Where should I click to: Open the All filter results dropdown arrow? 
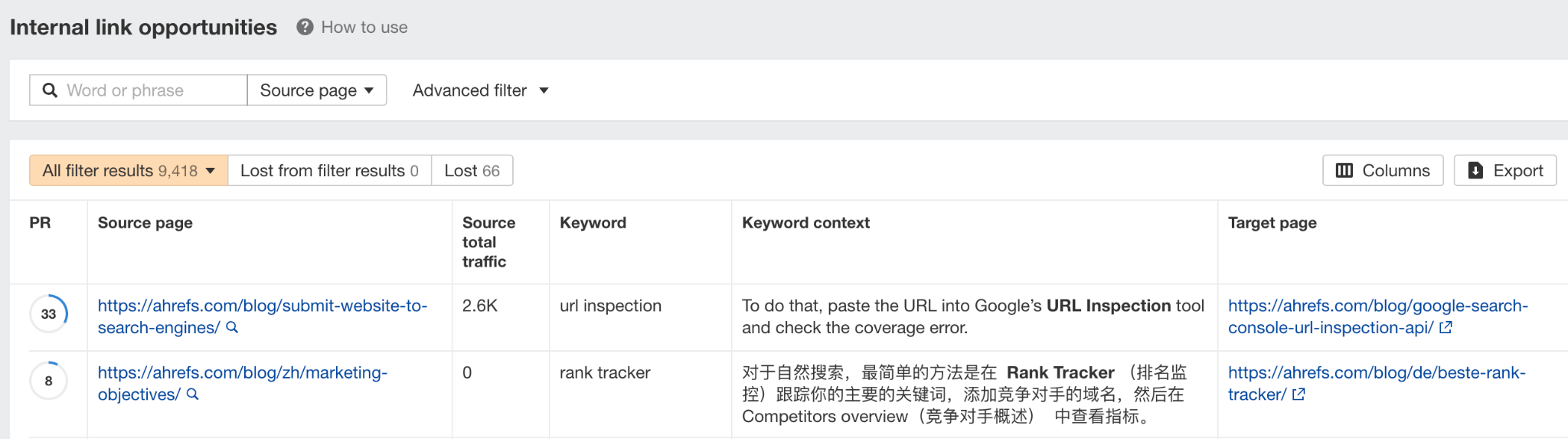pos(211,171)
